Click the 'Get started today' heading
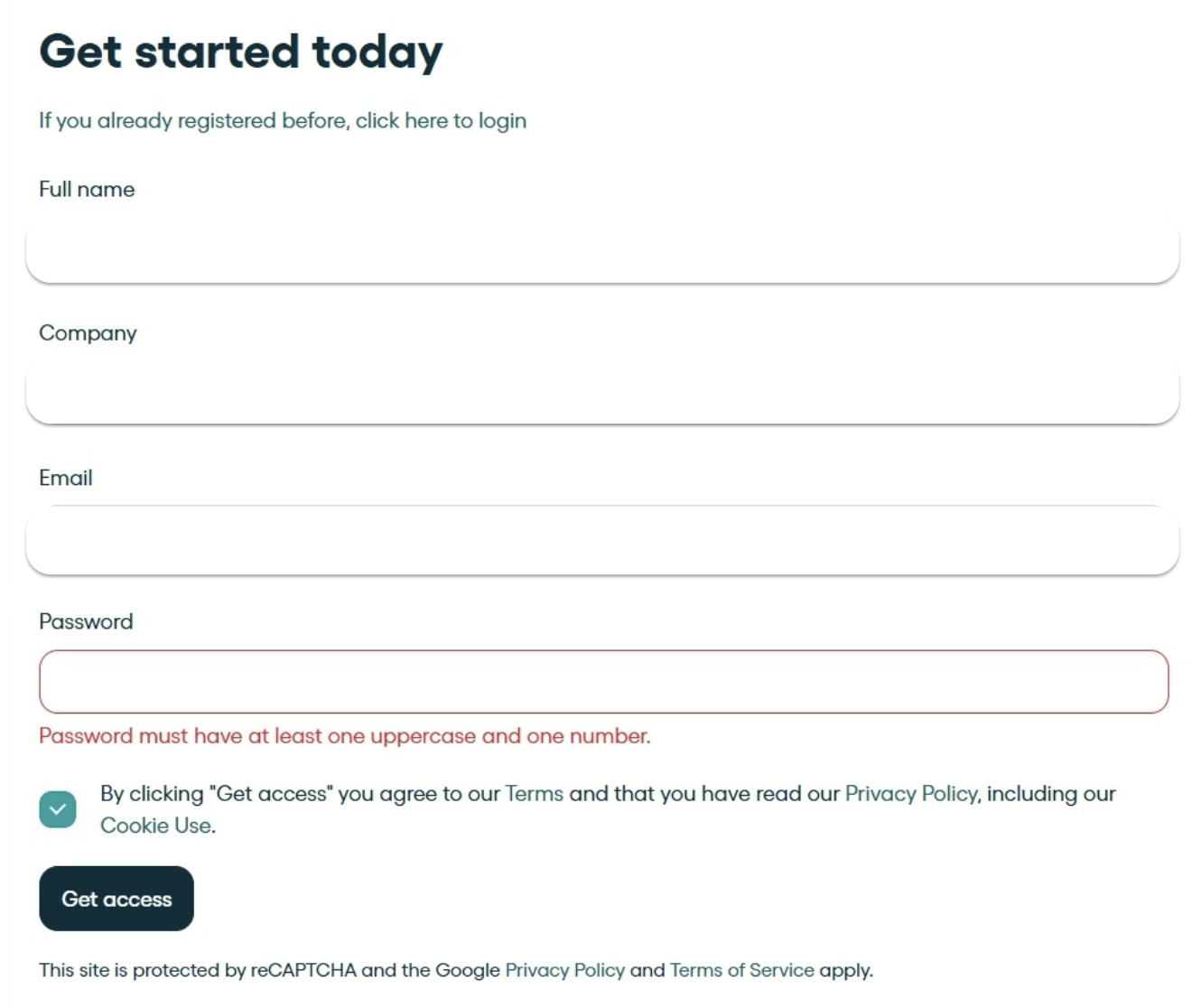This screenshot has width=1201, height=1008. pos(241,52)
